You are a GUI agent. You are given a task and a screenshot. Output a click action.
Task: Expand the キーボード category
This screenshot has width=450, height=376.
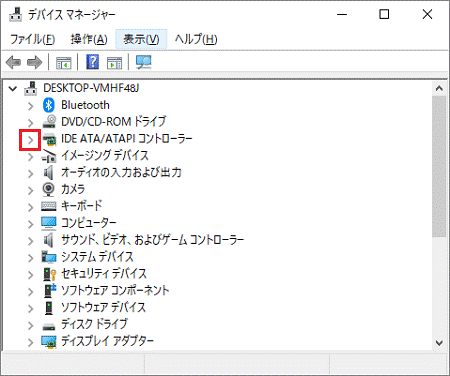click(31, 207)
